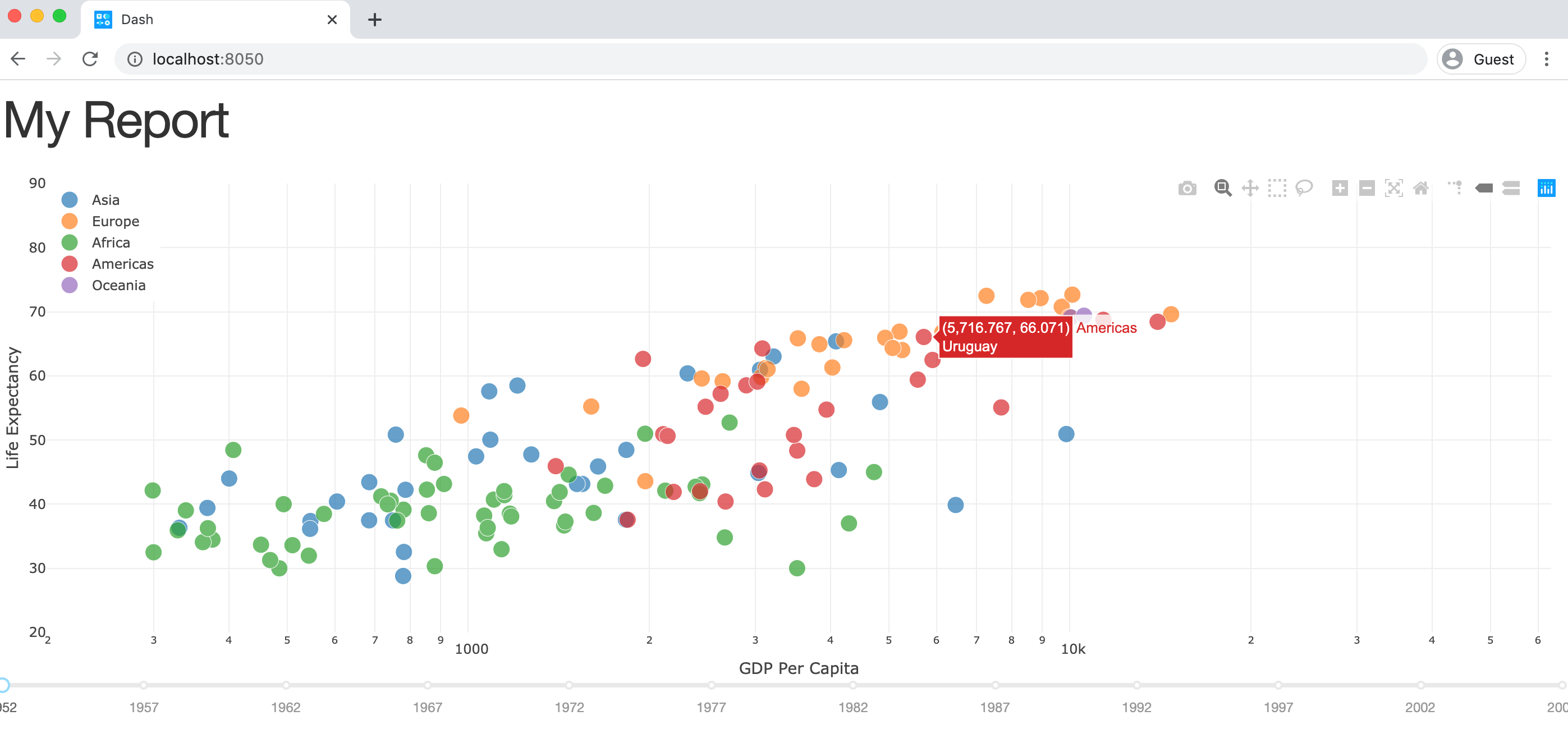Activate Box Select tool
Screen dimensions: 1568x743
pos(1276,188)
